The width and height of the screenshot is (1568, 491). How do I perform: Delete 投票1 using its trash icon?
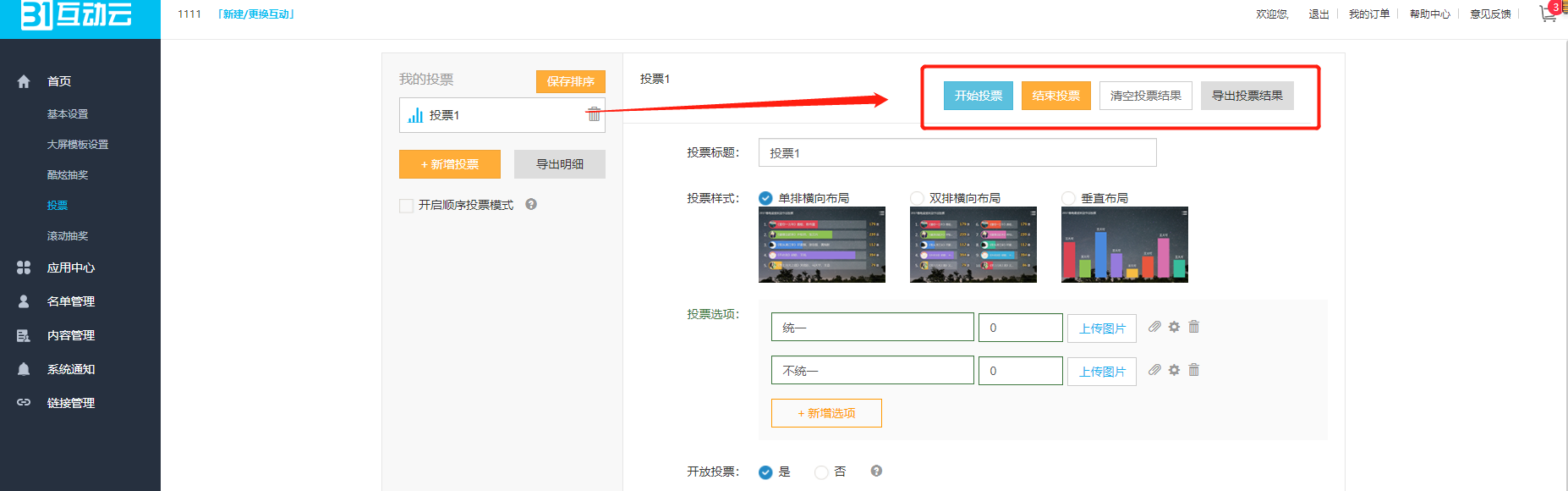594,114
